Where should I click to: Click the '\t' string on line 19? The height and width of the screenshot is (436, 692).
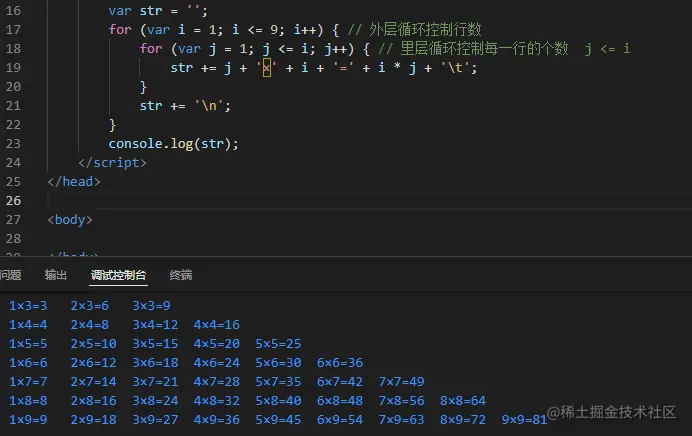455,68
